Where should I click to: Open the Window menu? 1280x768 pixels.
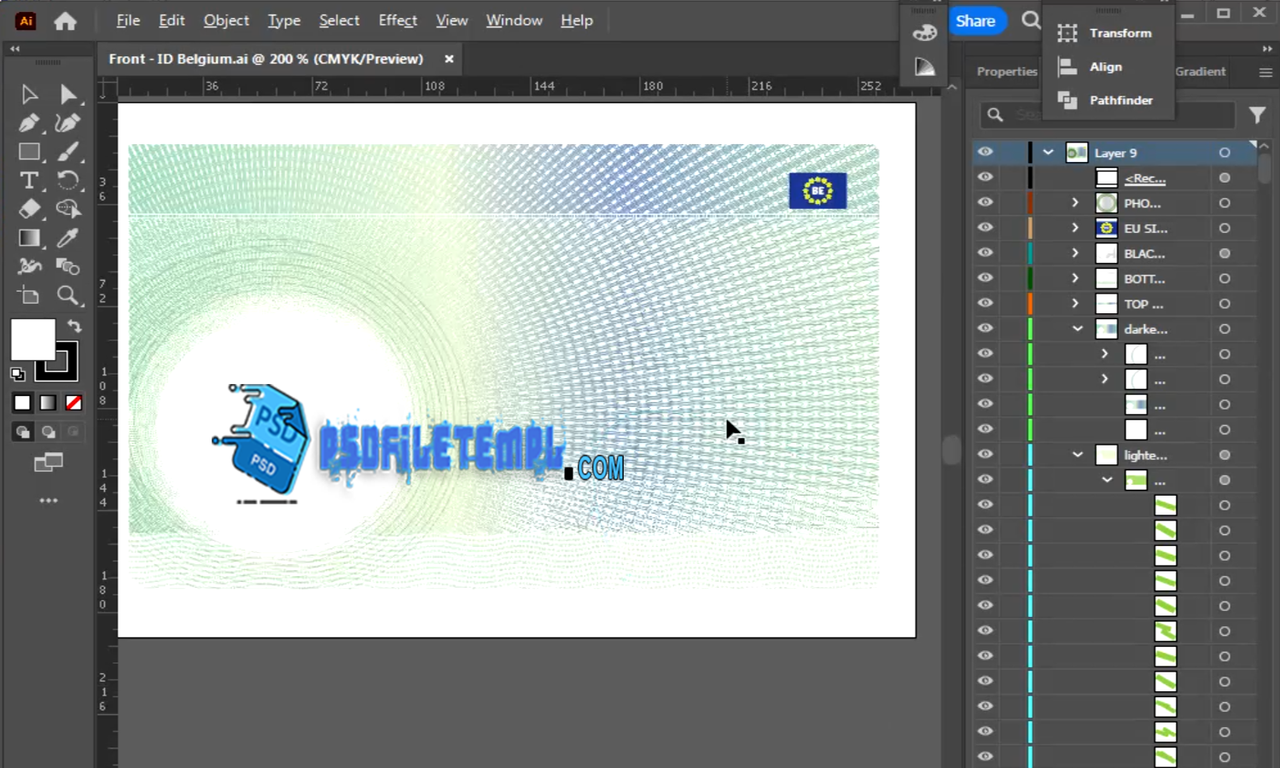click(514, 20)
